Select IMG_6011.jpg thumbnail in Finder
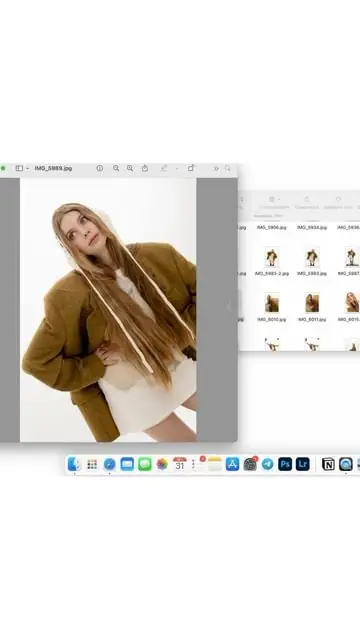360x640 pixels. [312, 303]
